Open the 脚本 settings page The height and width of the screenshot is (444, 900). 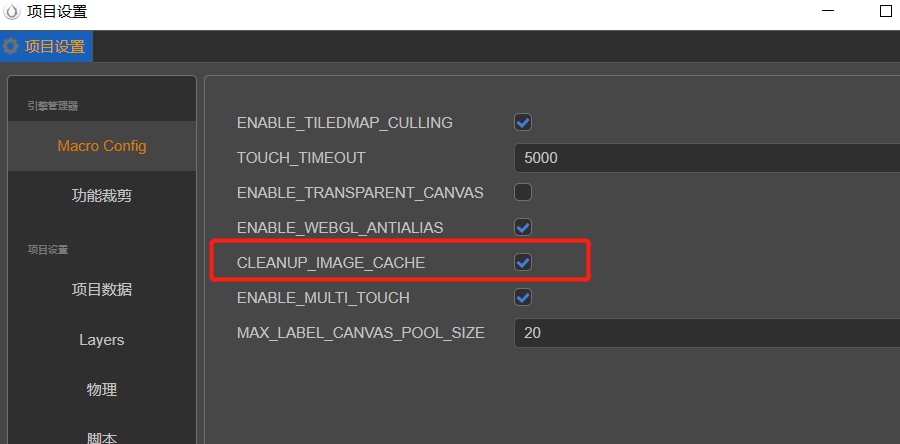[102, 436]
